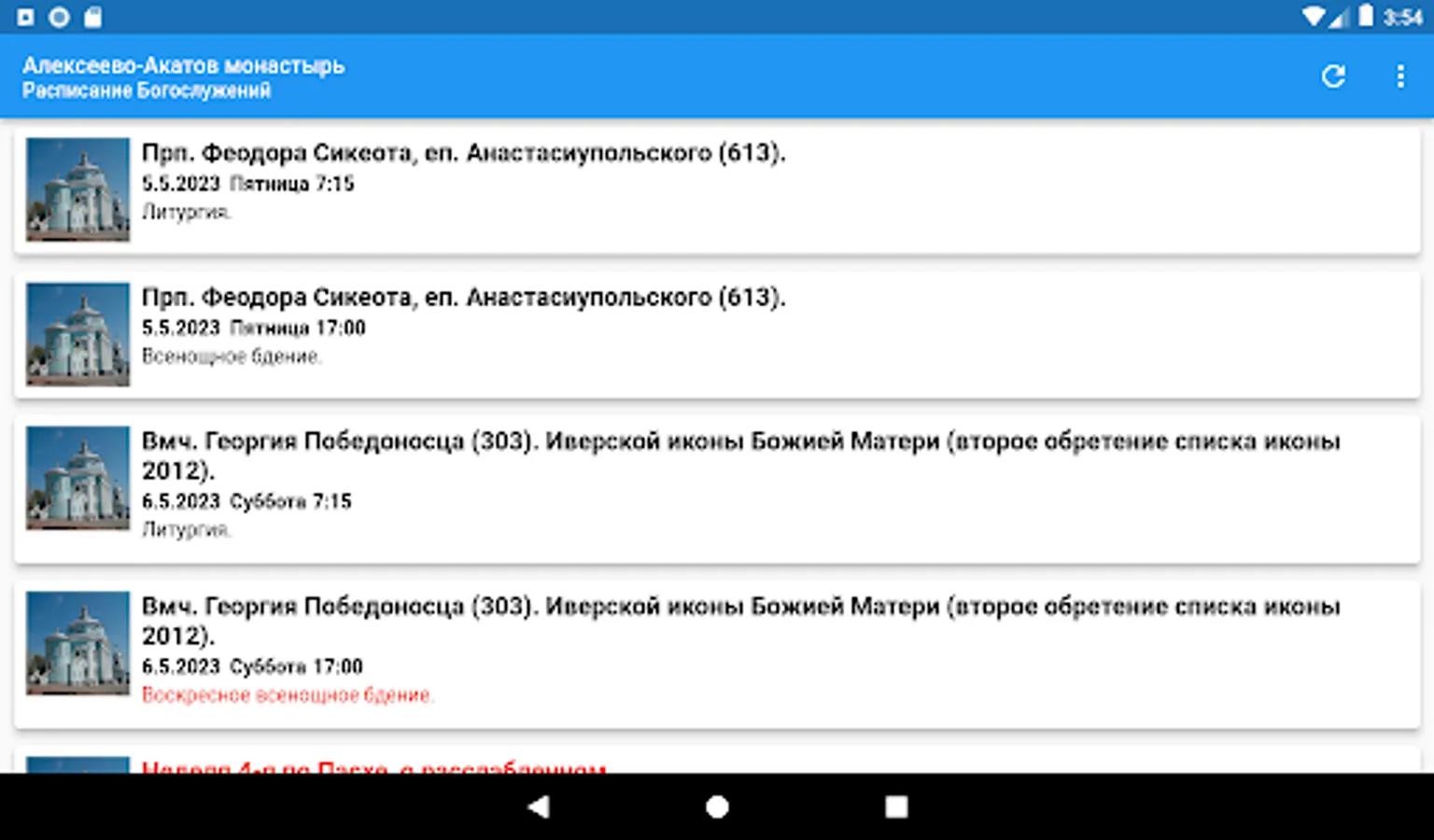Select the Прп. Феодора Сикеота title with Всенощное бдение
Viewport: 1434px width, 840px height.
click(463, 298)
